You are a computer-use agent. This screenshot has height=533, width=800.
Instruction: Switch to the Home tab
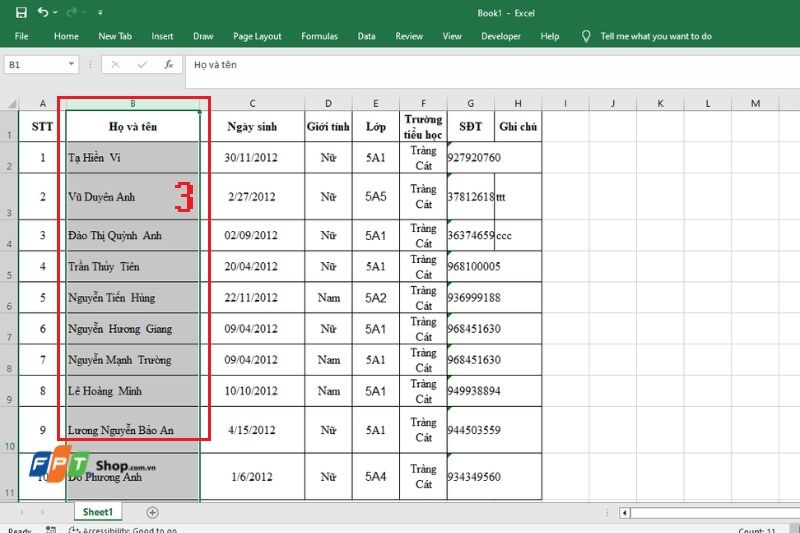pyautogui.click(x=66, y=36)
